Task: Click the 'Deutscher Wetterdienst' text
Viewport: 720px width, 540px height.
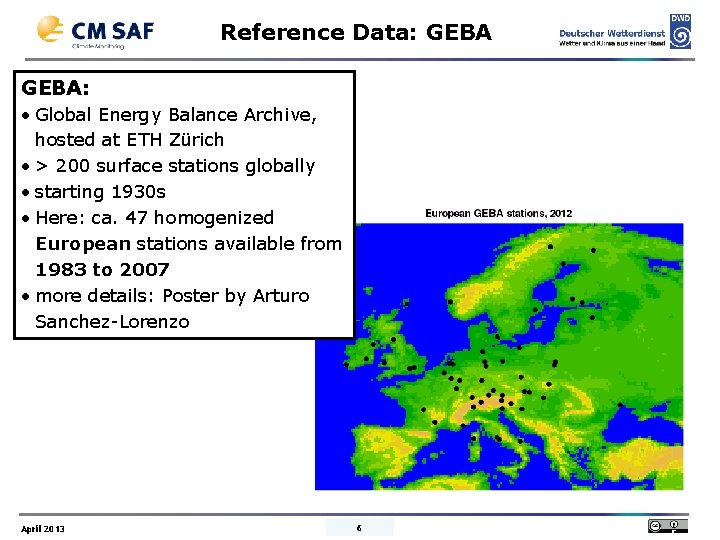Action: (x=612, y=34)
